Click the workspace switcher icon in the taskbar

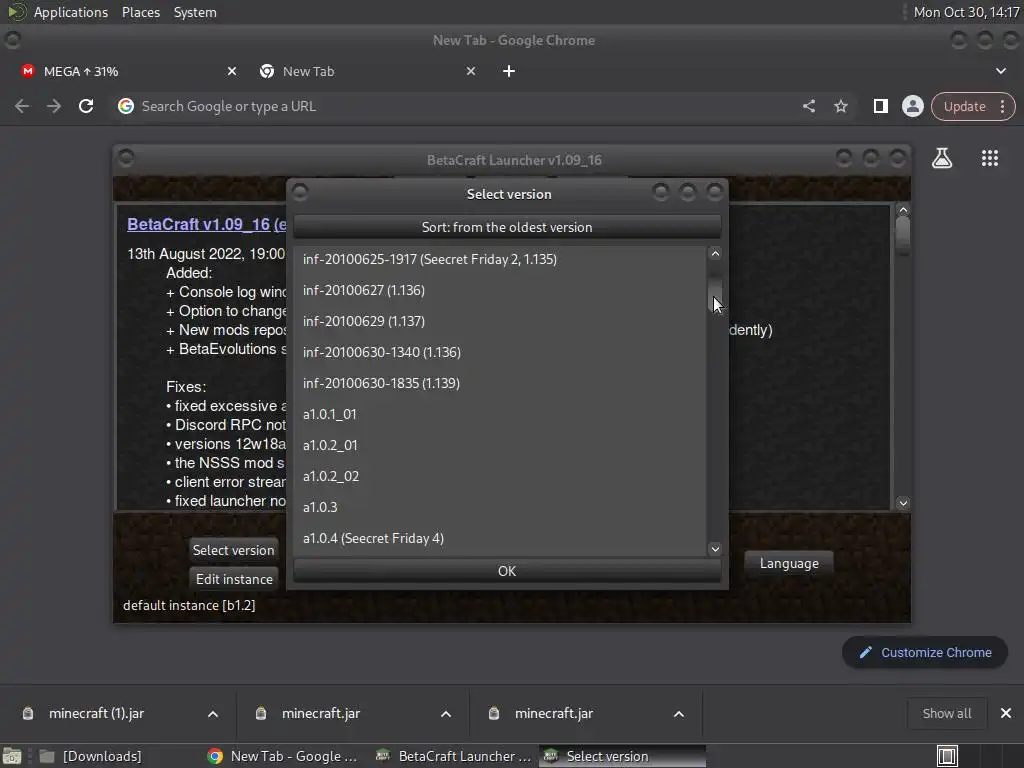[x=947, y=756]
